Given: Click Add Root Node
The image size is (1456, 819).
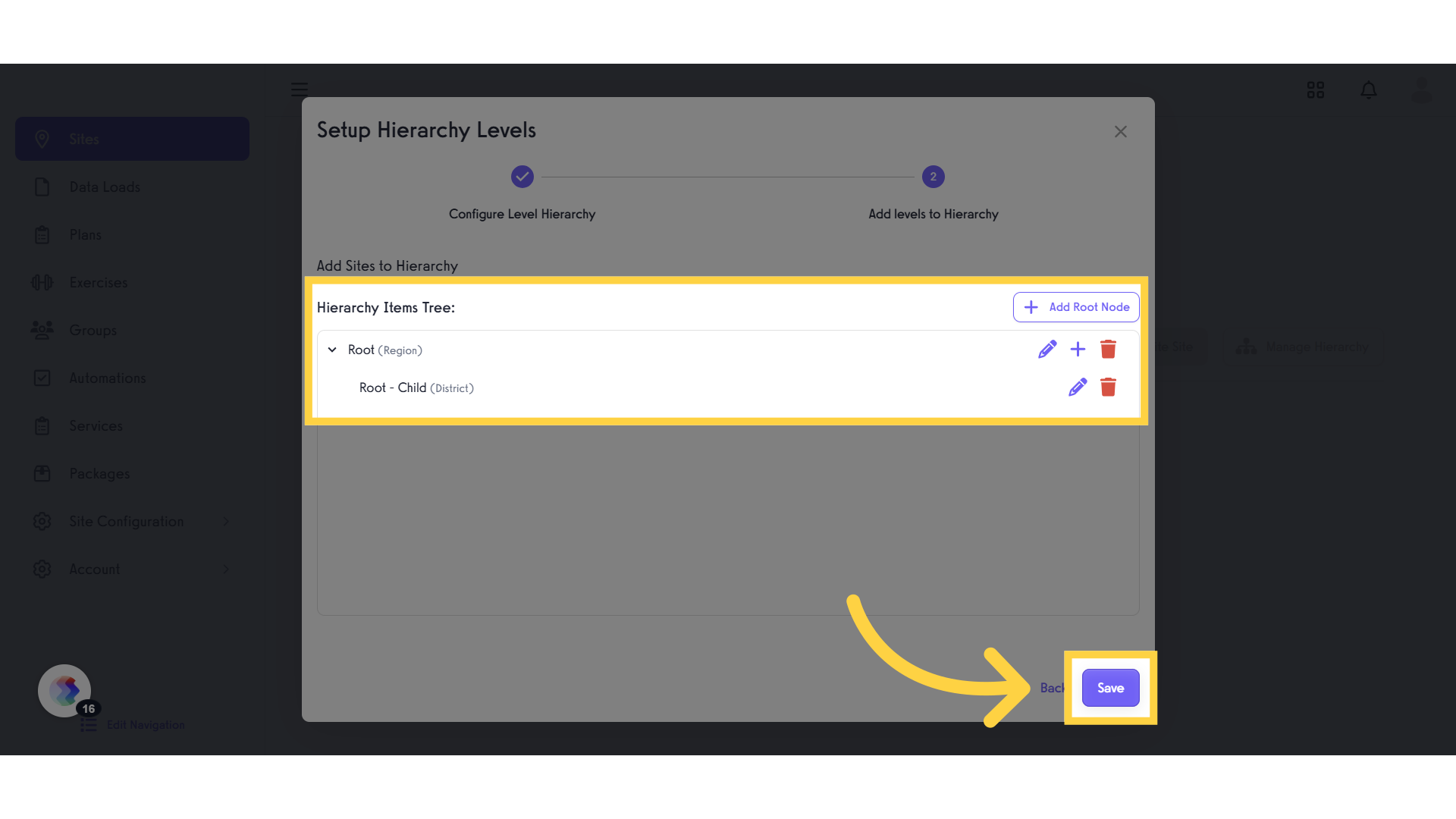Looking at the screenshot, I should 1075,307.
